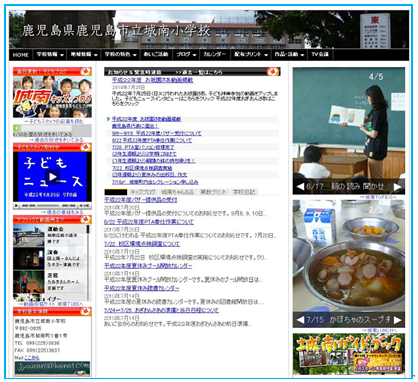Open the 7/20 PTA室パソコン修理完了 link

(x=143, y=147)
